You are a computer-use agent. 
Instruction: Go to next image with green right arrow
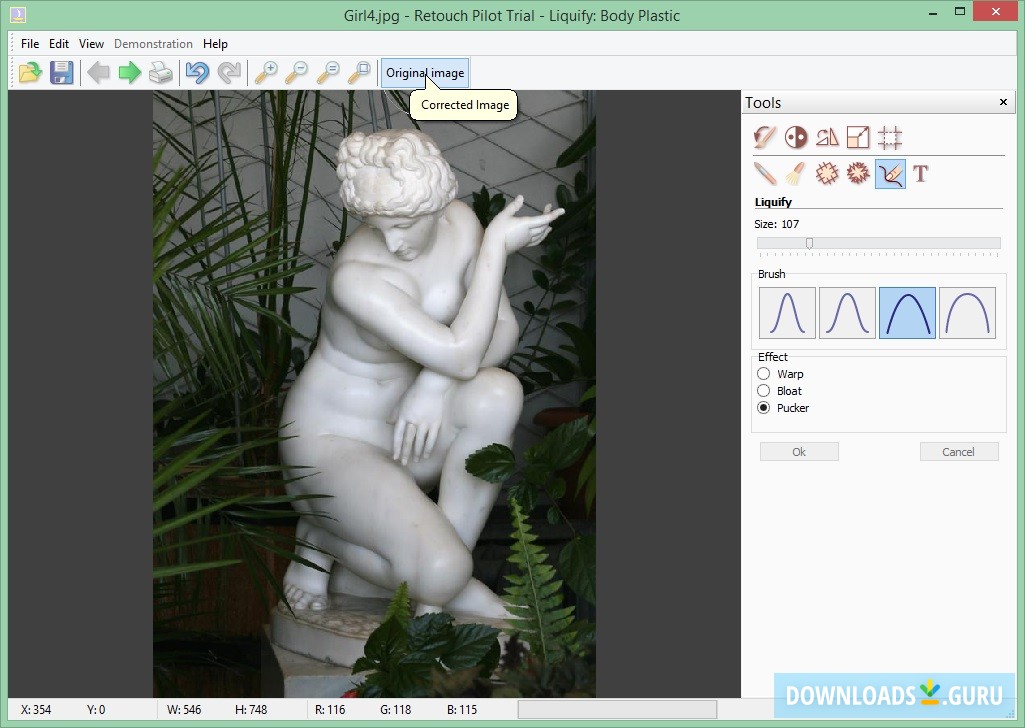pos(130,73)
